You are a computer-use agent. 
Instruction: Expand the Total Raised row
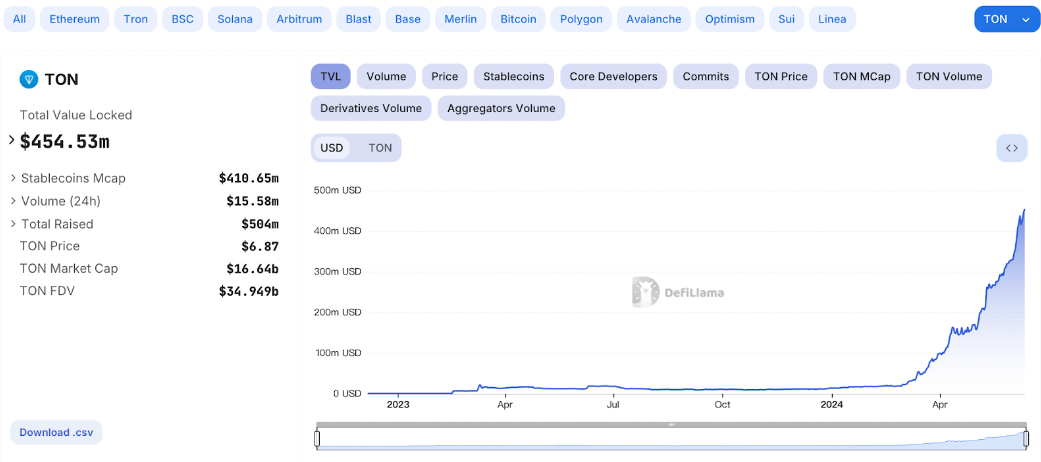tap(13, 224)
